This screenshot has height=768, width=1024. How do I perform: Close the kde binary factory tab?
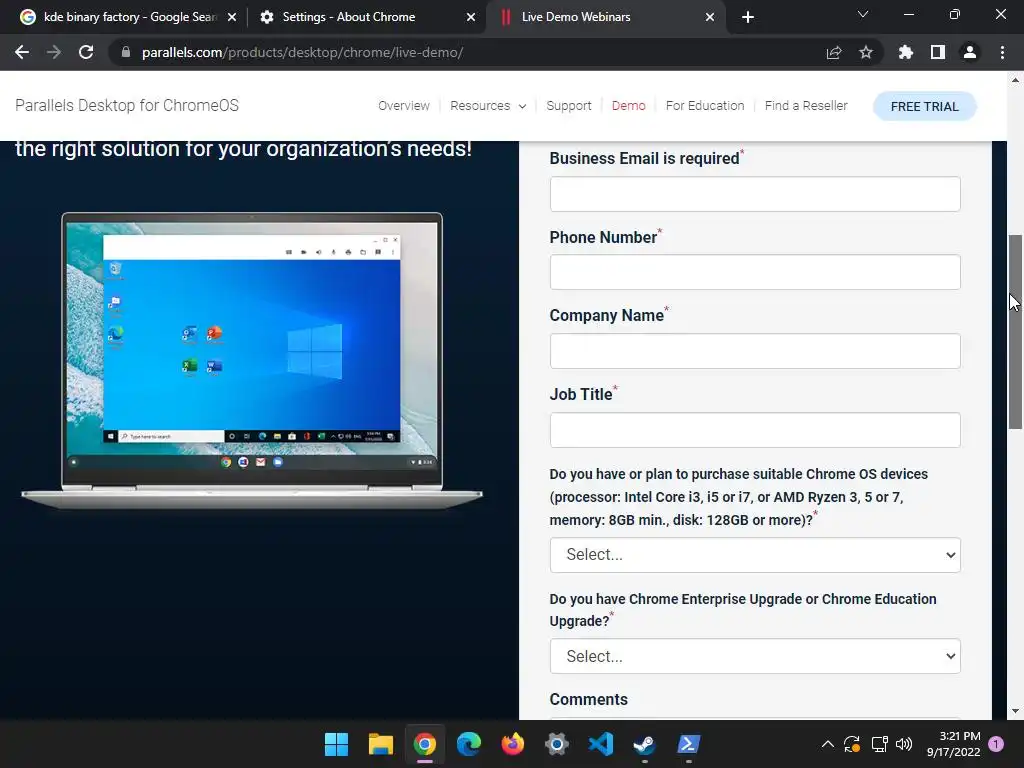232,17
